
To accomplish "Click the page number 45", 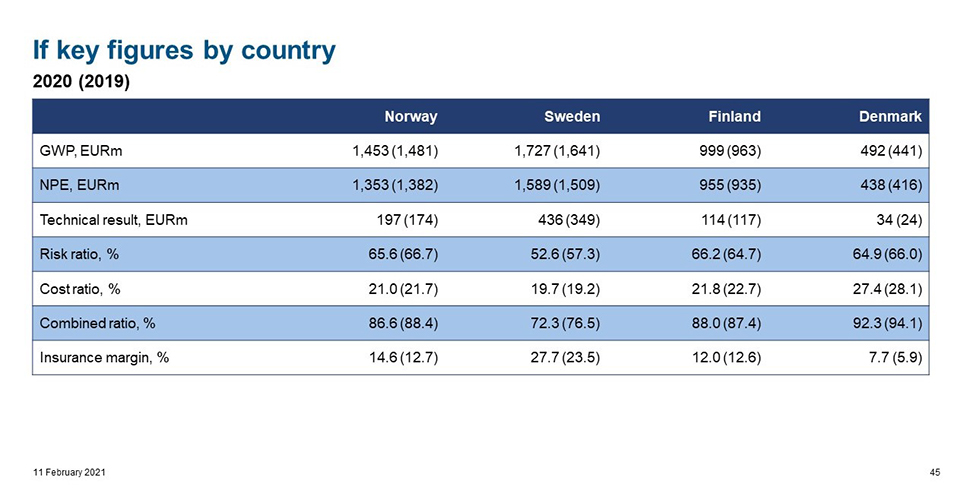I will (936, 472).
